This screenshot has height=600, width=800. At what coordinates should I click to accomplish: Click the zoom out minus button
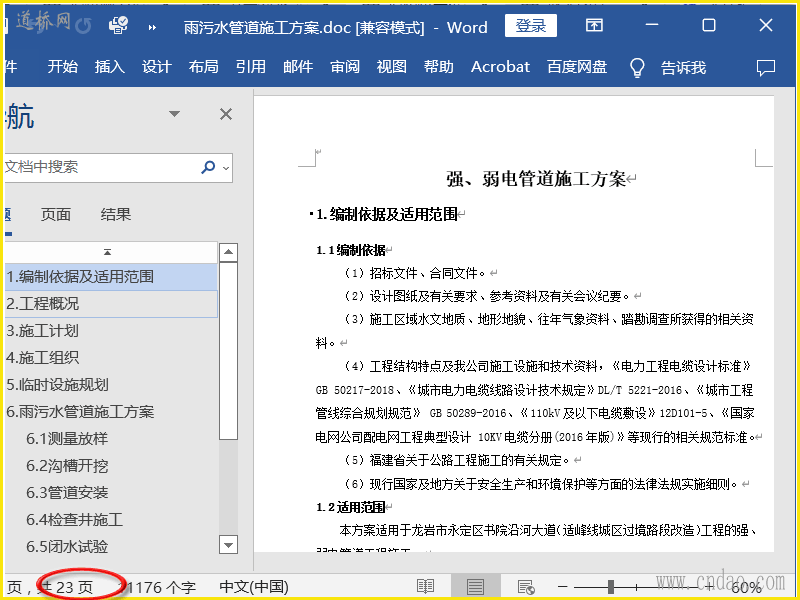[x=563, y=587]
